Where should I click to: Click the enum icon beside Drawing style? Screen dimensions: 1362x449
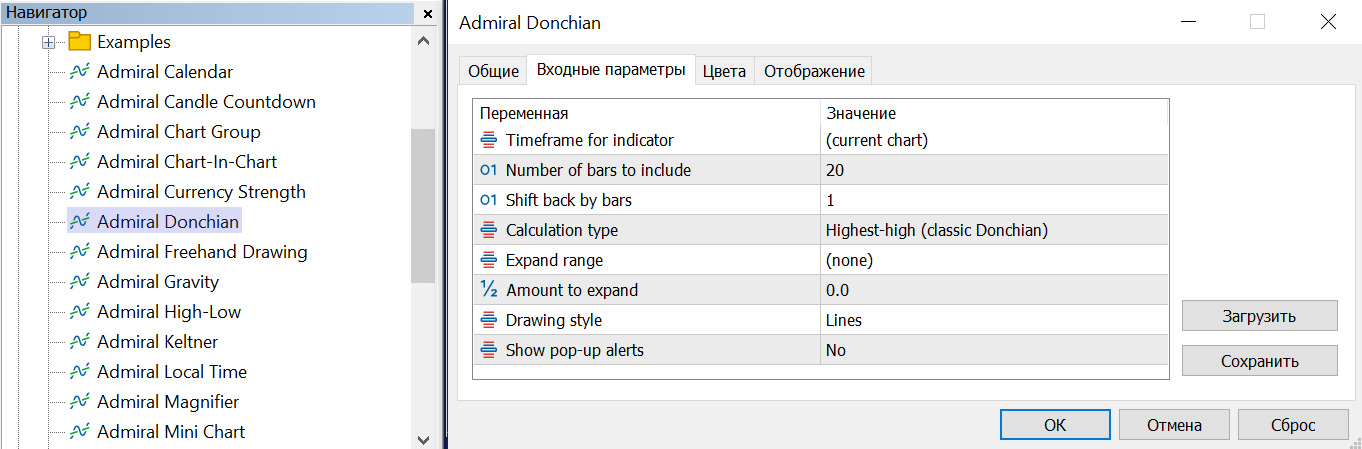click(489, 320)
